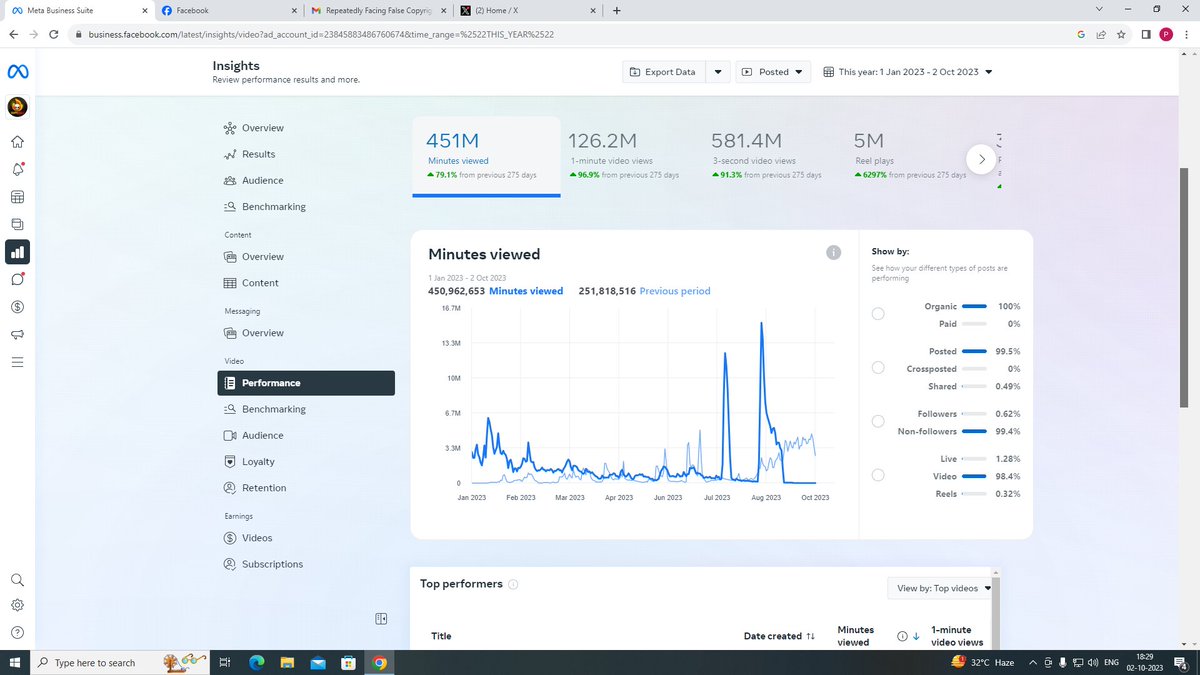Image resolution: width=1200 pixels, height=675 pixels.
Task: Open Chrome profile P avatar
Action: point(1166,33)
